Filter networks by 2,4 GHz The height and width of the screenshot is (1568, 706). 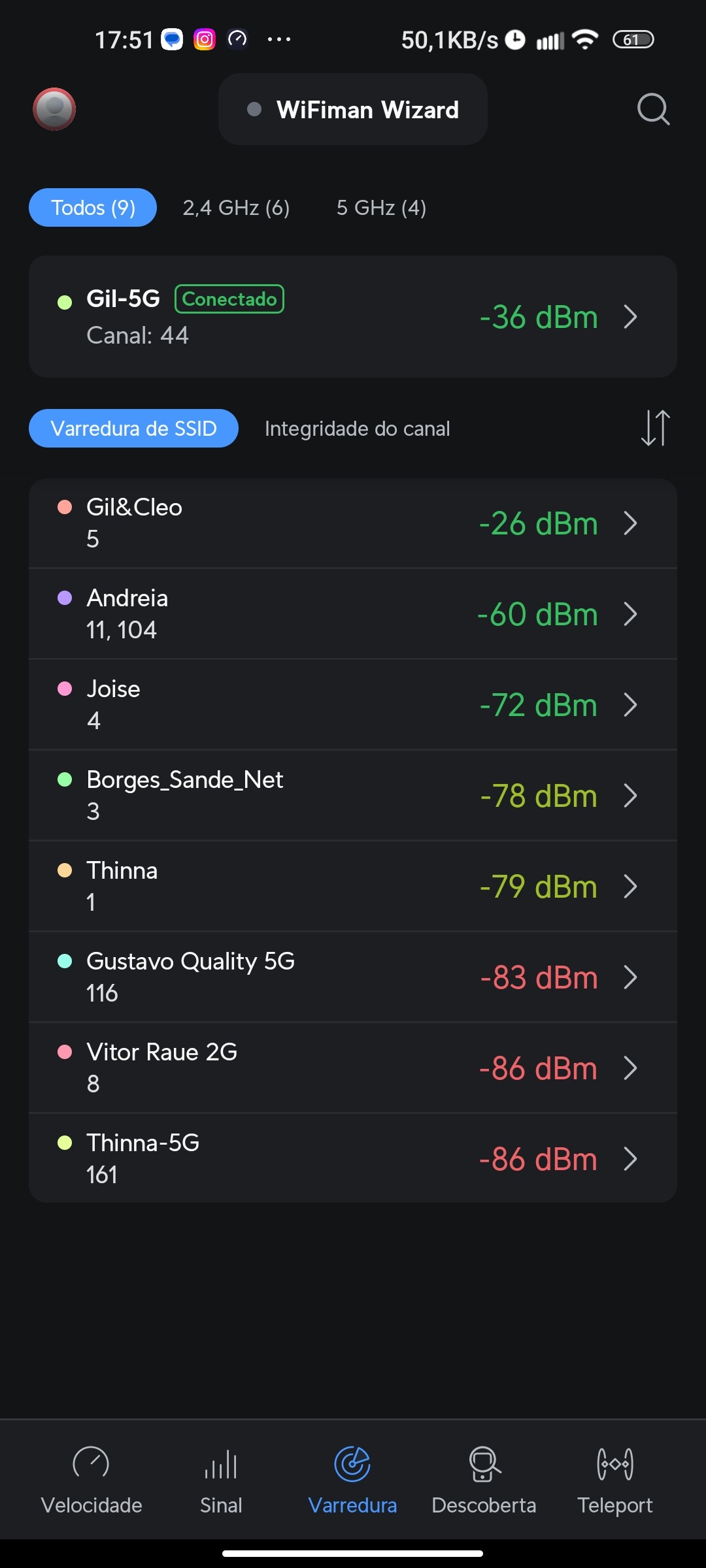(x=236, y=208)
